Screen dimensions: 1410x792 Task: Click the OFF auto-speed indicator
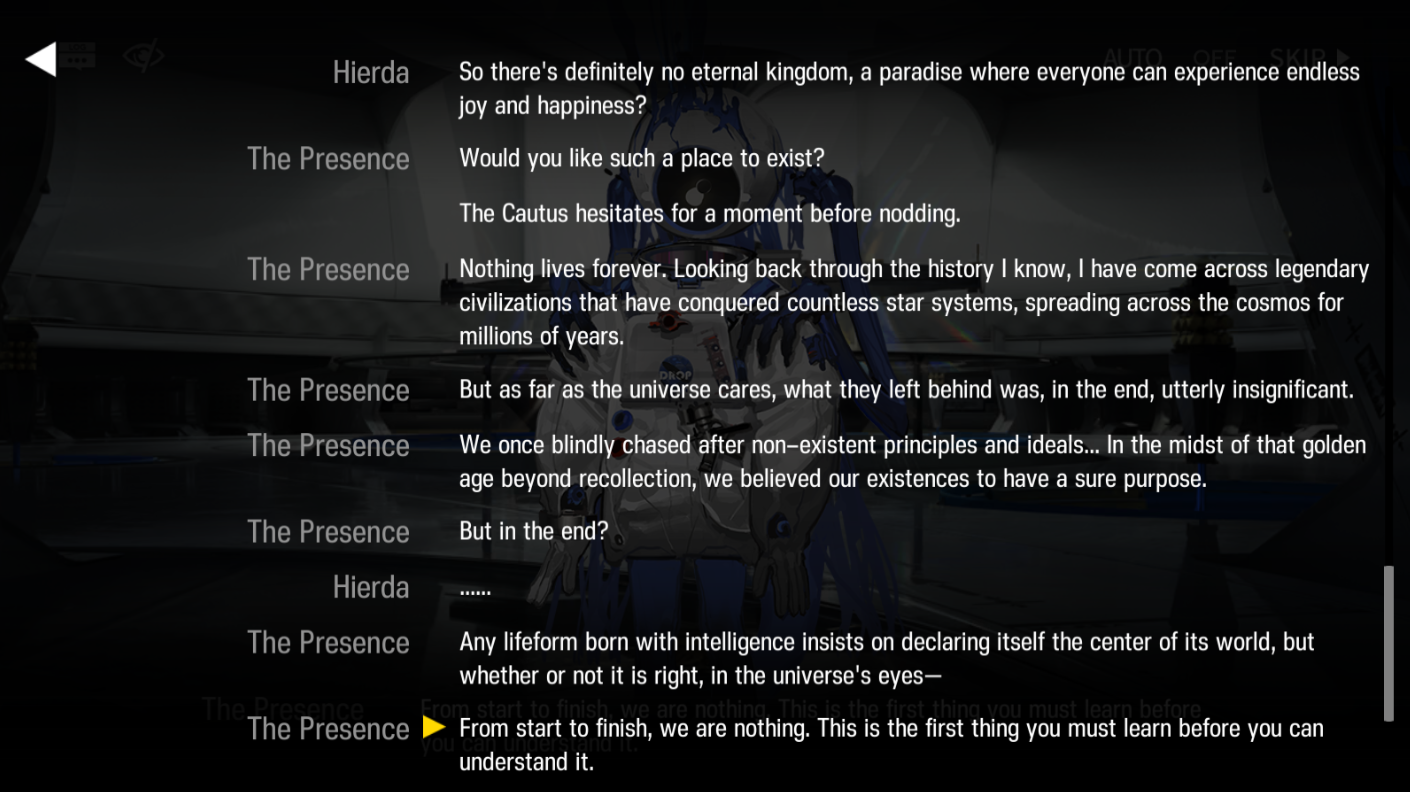coord(1214,58)
